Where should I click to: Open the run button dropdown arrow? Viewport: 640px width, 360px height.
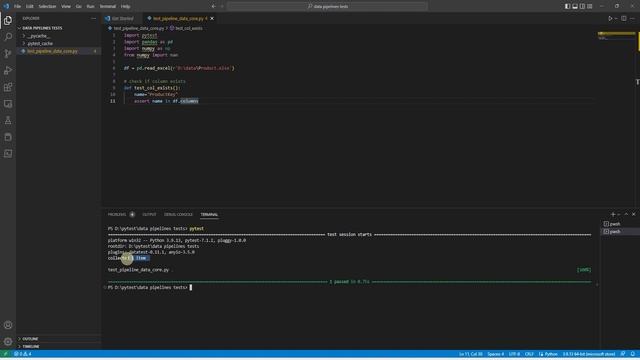616,18
